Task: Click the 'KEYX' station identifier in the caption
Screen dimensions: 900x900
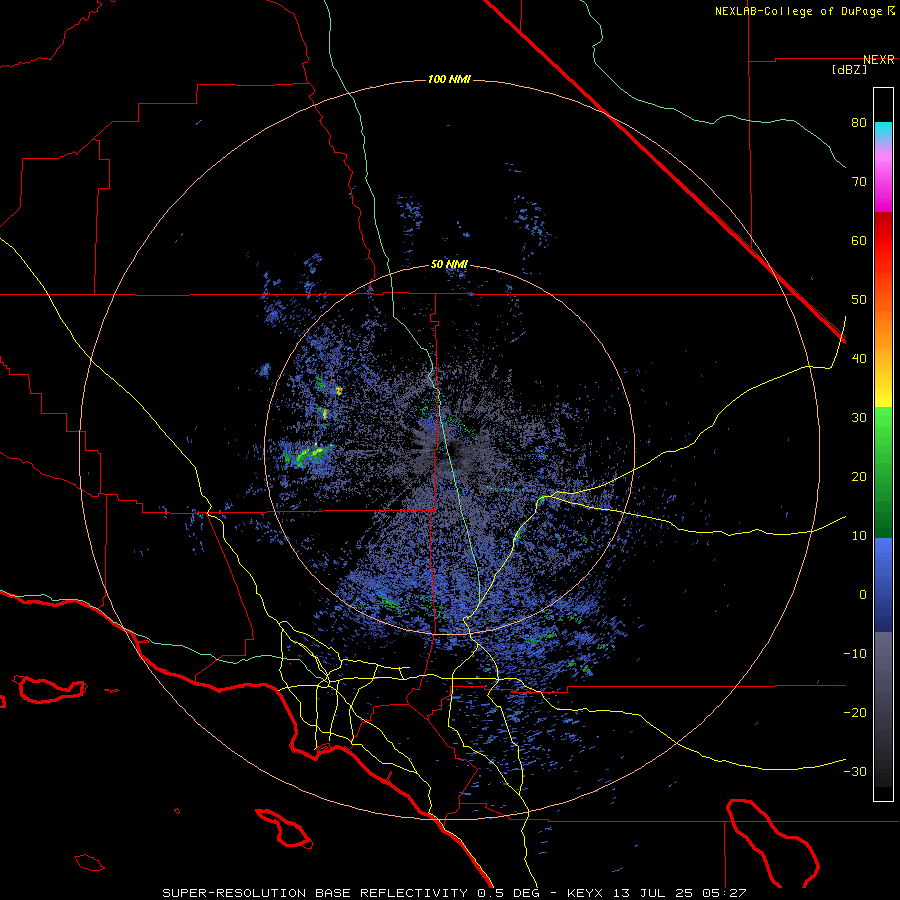Action: tap(587, 893)
